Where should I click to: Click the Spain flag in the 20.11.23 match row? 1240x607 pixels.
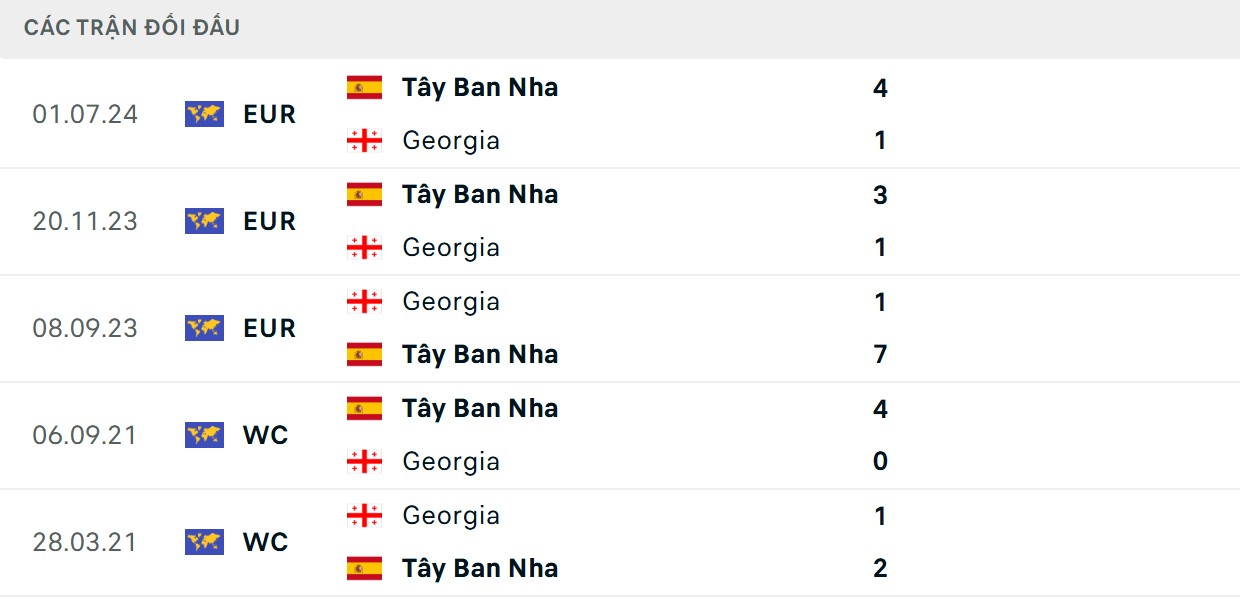pyautogui.click(x=364, y=194)
